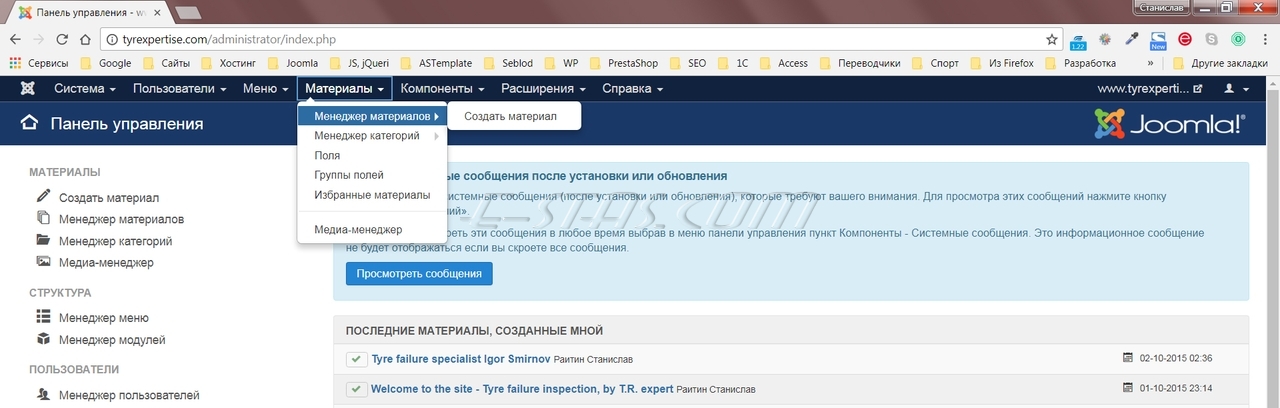The image size is (1280, 408).
Task: Open the Пользователи dropdown menu
Action: [x=179, y=89]
